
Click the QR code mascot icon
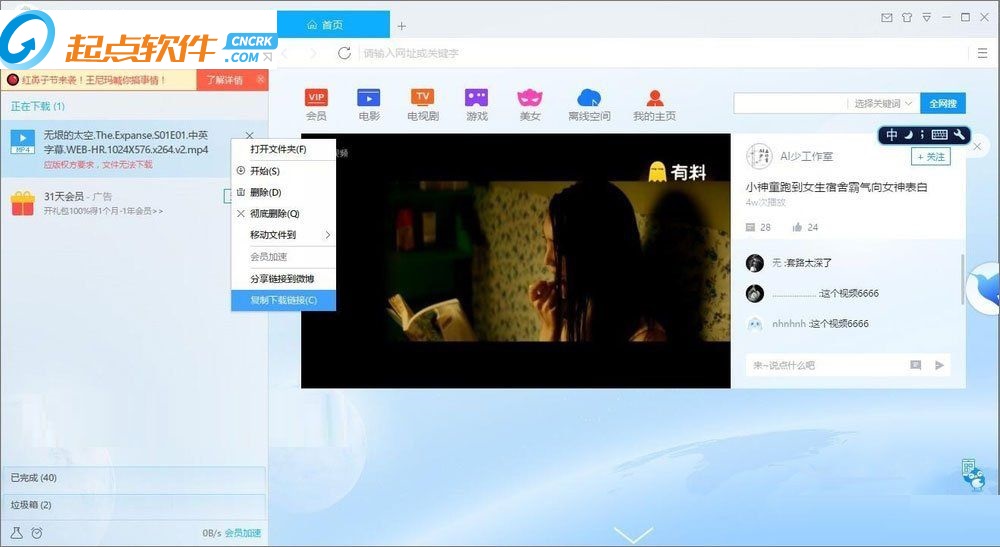[x=973, y=474]
